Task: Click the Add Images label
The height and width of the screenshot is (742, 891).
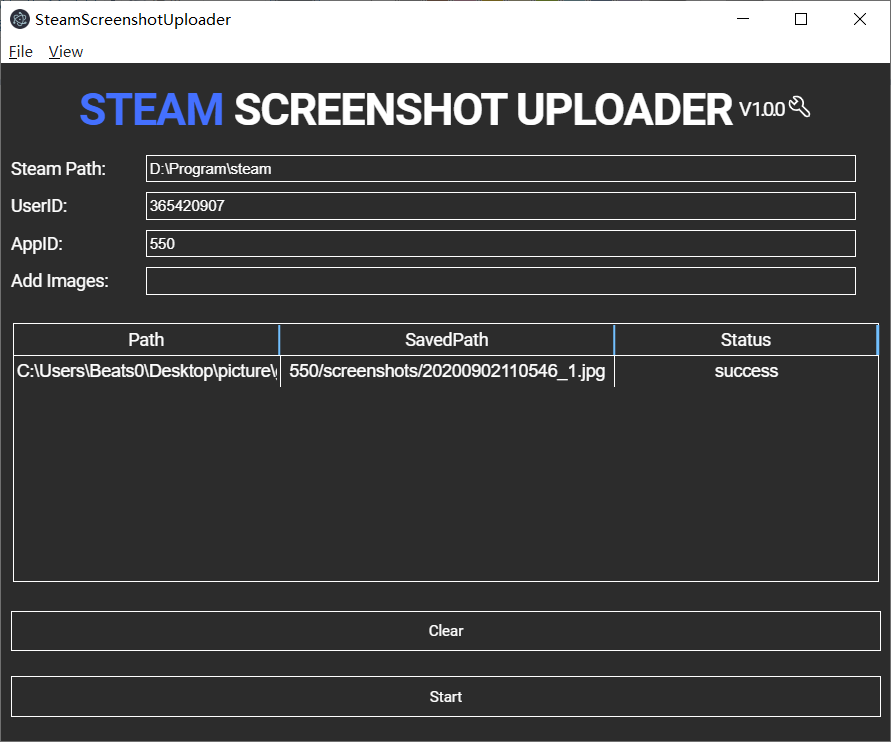Action: pyautogui.click(x=60, y=281)
